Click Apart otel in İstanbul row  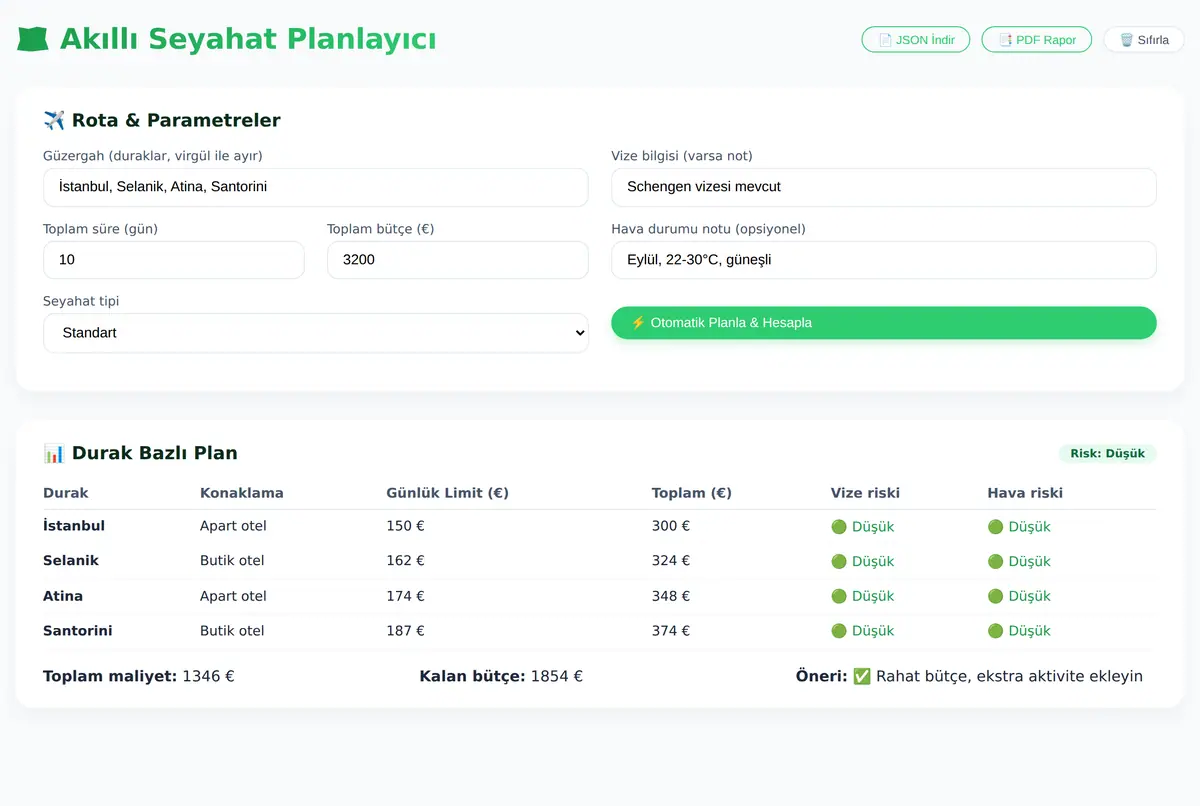(233, 526)
